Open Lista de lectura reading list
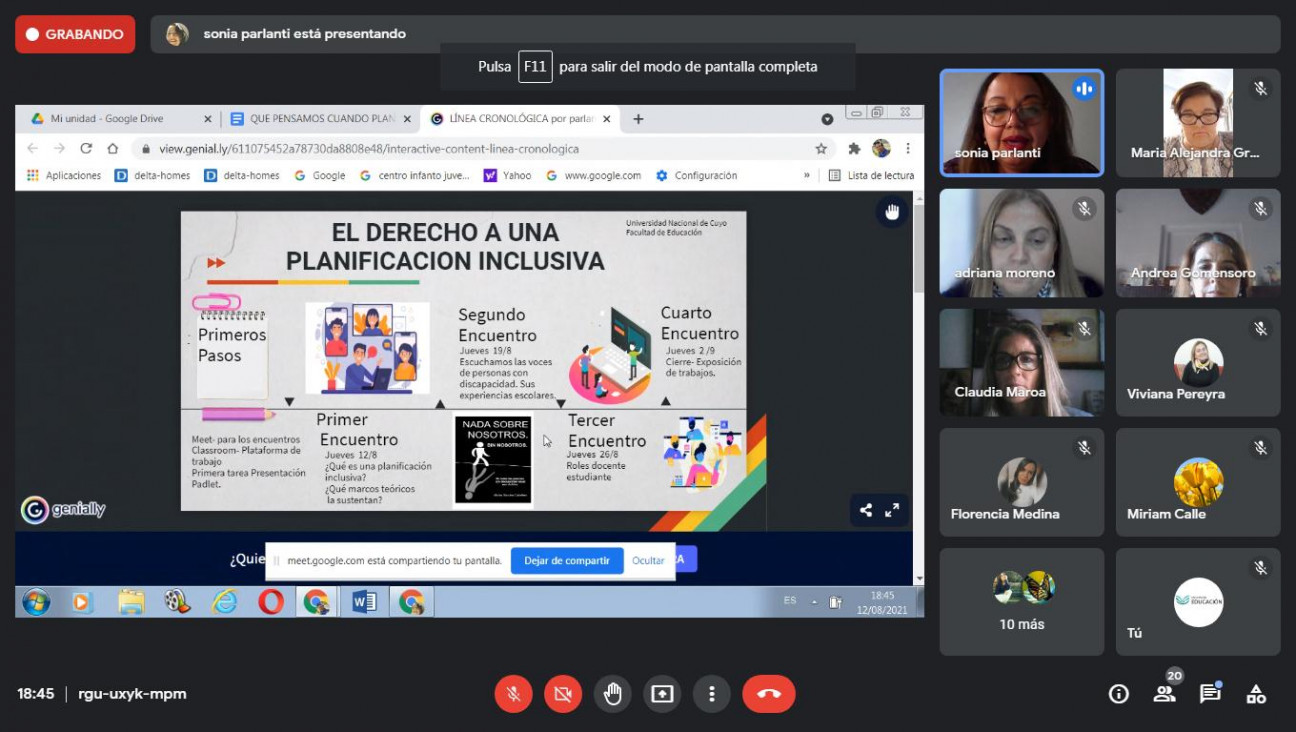 pos(871,175)
